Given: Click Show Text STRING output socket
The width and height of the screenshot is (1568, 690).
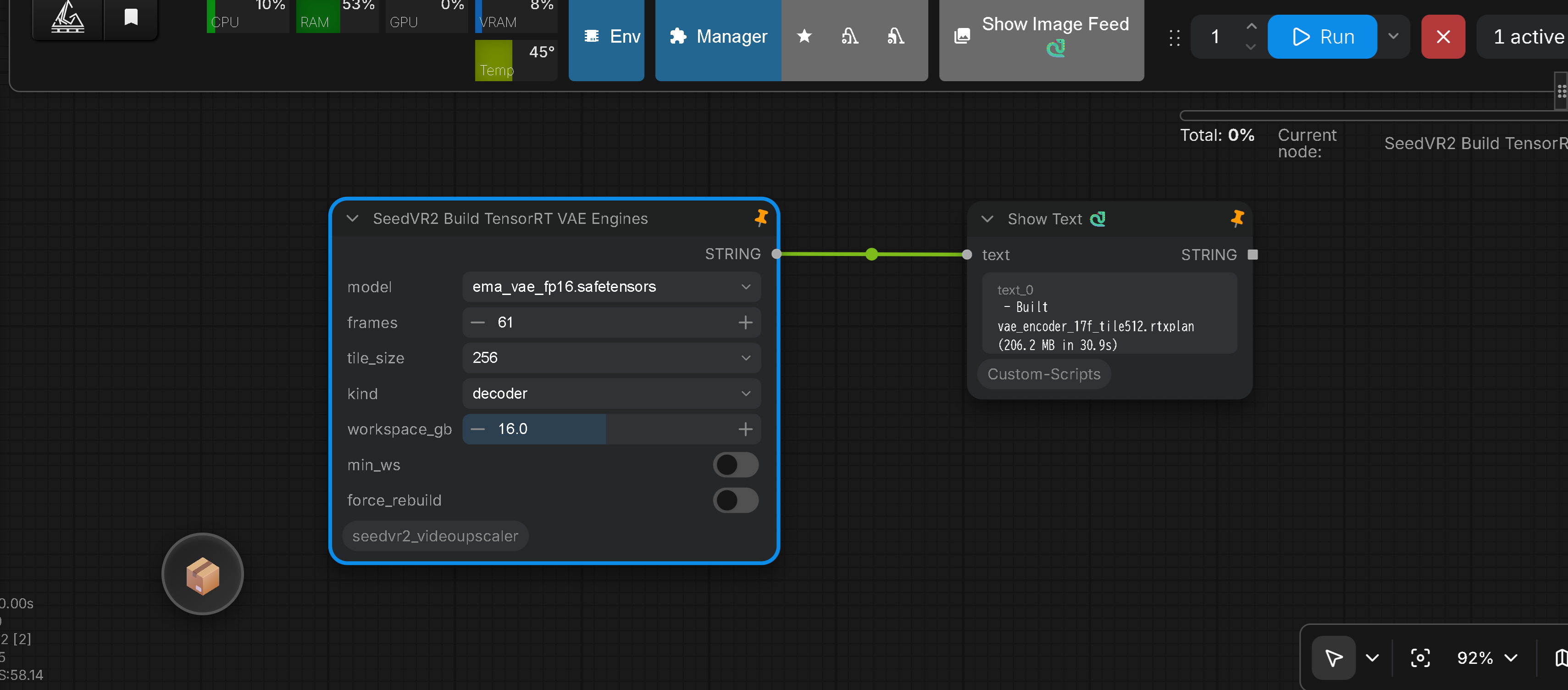Looking at the screenshot, I should 1252,255.
